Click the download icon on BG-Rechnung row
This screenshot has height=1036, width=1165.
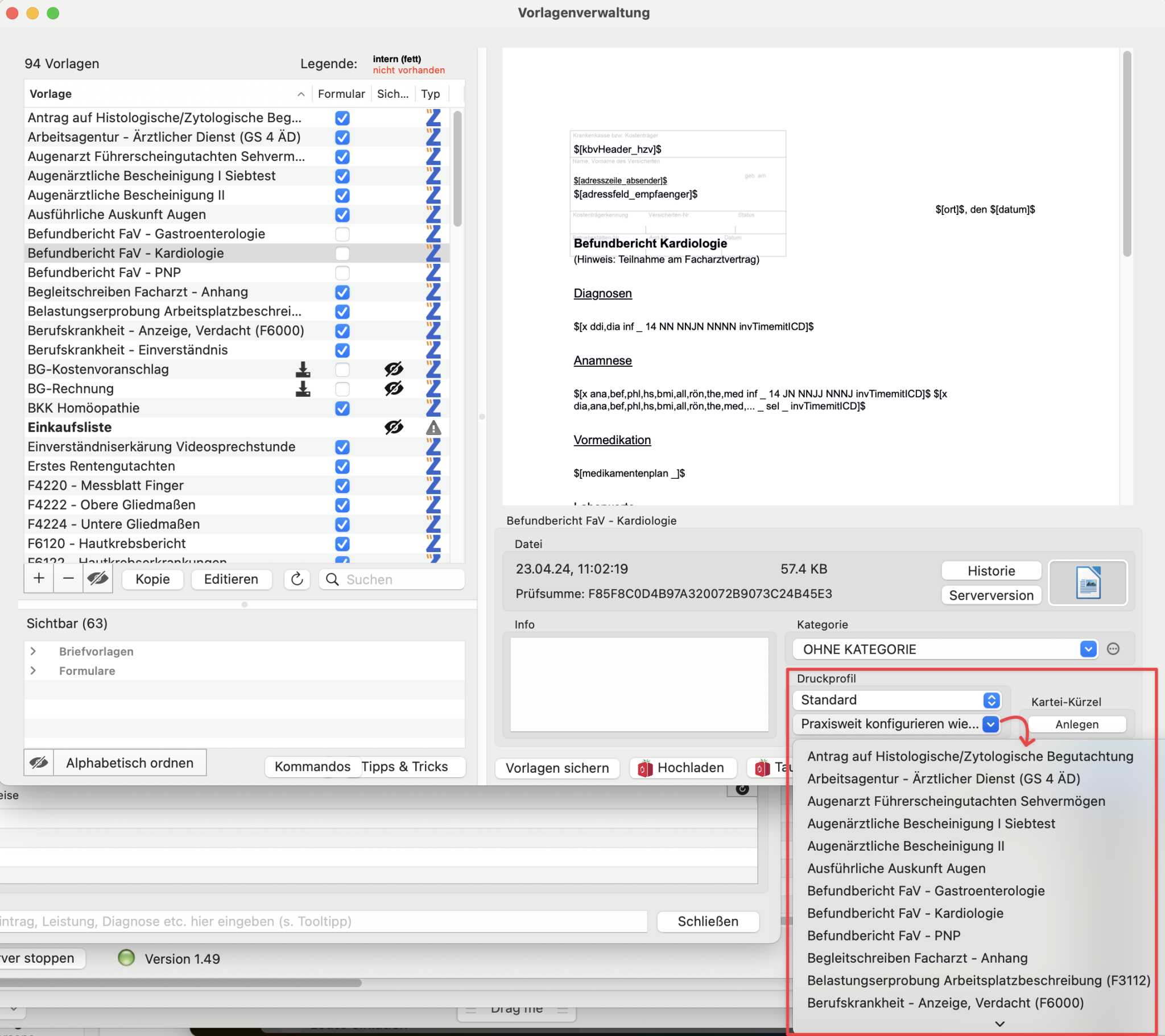pyautogui.click(x=303, y=389)
